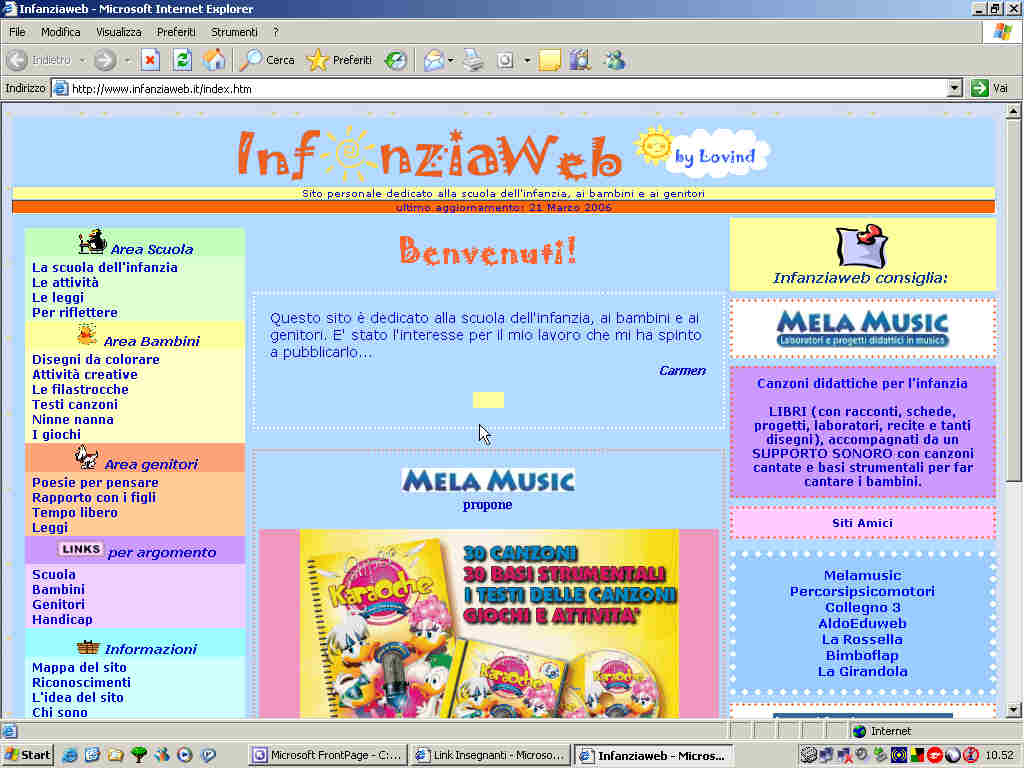Viewport: 1024px width, 768px height.
Task: Click the Area Bambini character icon
Action: tap(87, 334)
